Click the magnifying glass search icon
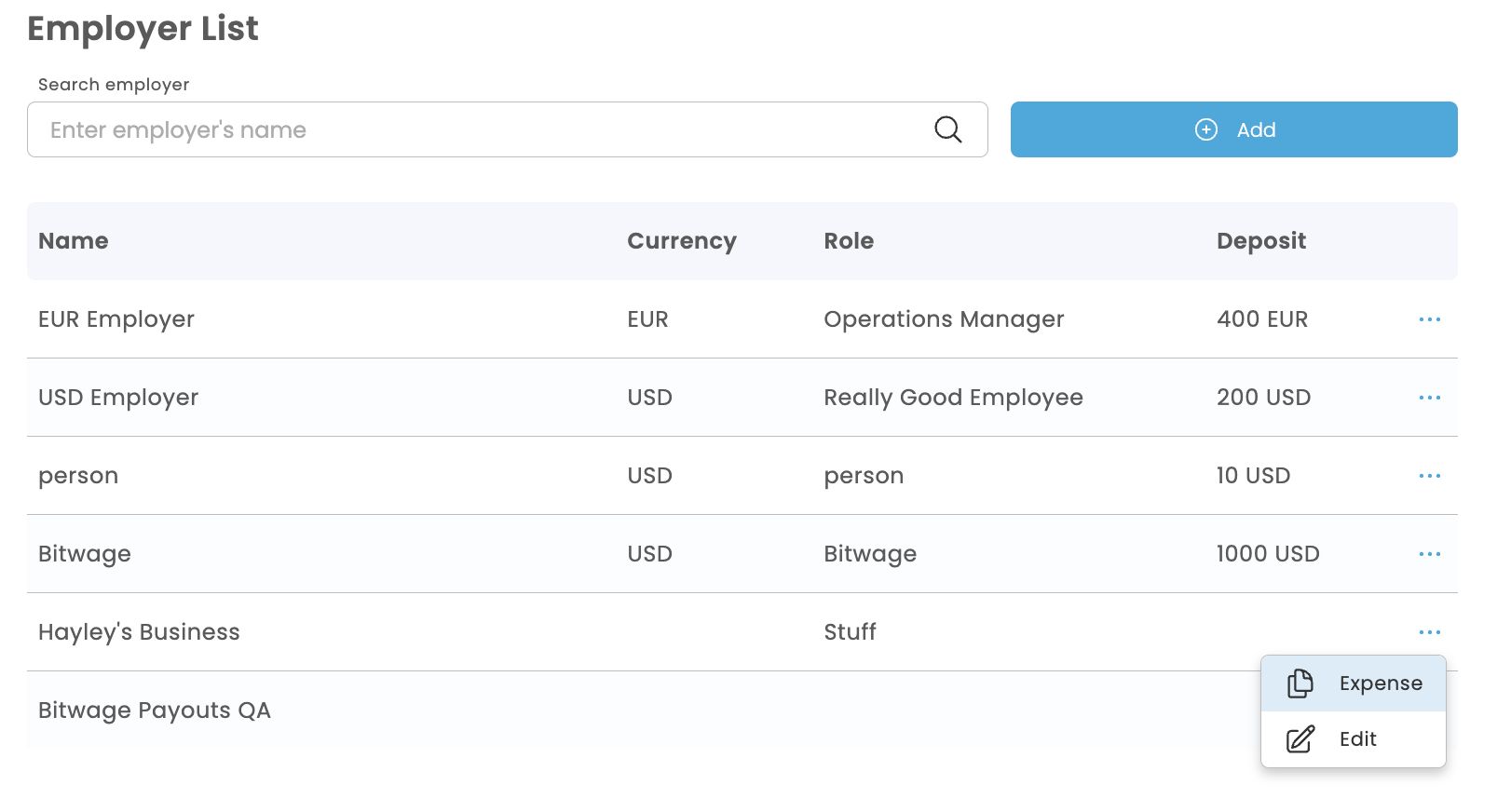Screen dimensions: 1511x812 (947, 129)
